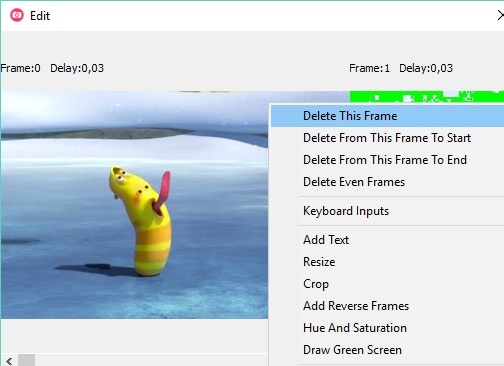Click the green frame 1 thumbnail
The image size is (504, 366).
427,96
